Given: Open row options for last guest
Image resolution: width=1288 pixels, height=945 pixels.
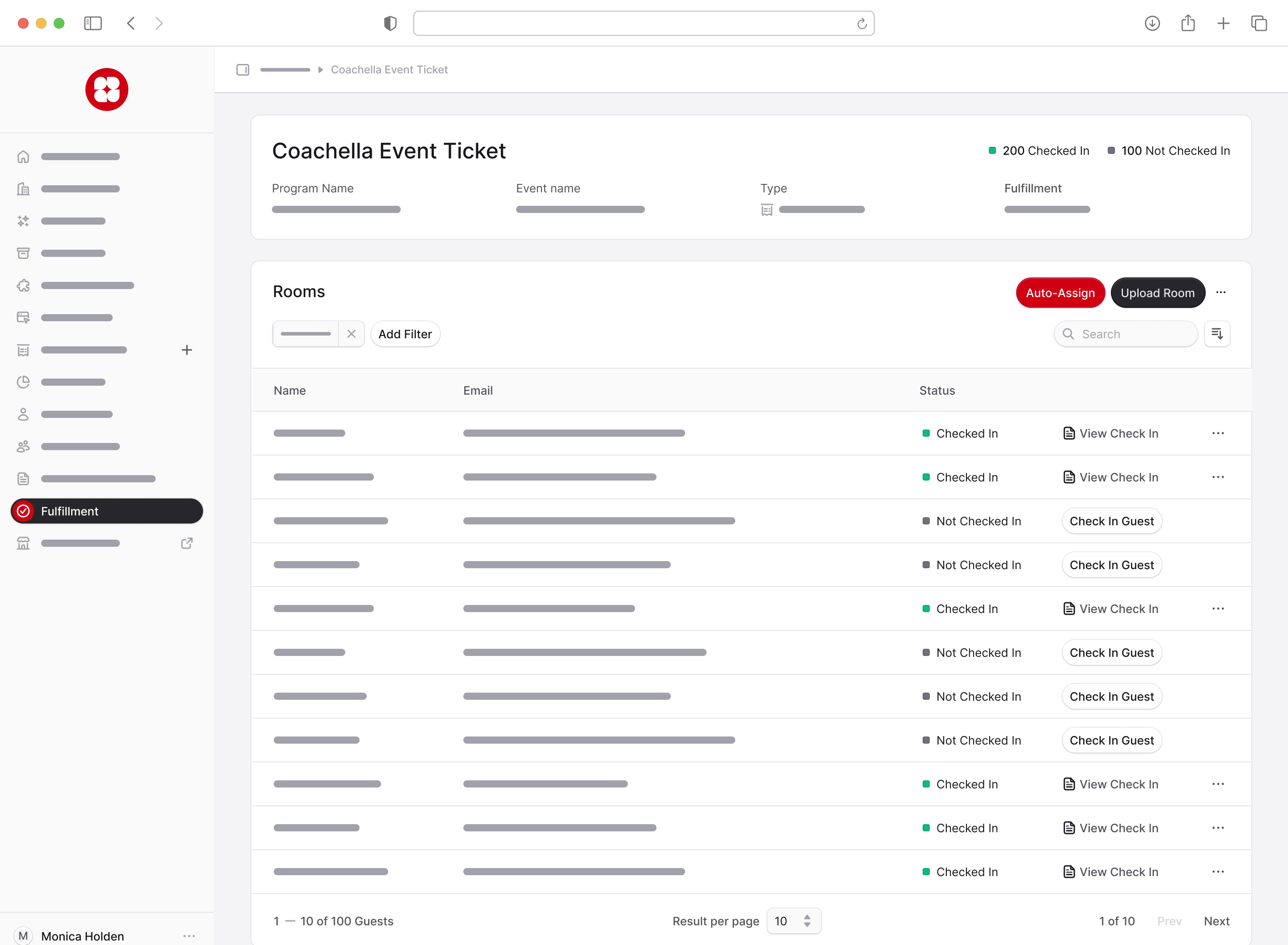Looking at the screenshot, I should click(1218, 872).
